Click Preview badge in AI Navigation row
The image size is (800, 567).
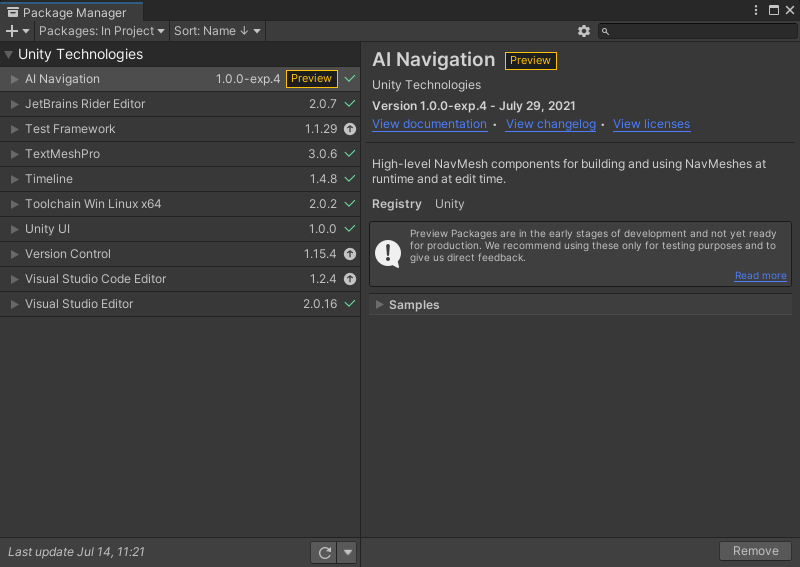(x=312, y=79)
